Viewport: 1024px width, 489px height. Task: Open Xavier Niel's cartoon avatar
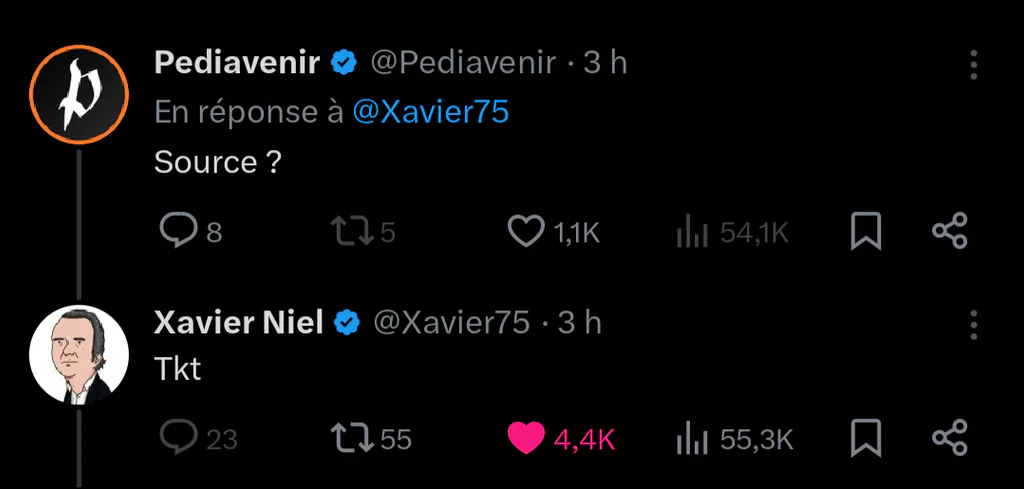(79, 355)
